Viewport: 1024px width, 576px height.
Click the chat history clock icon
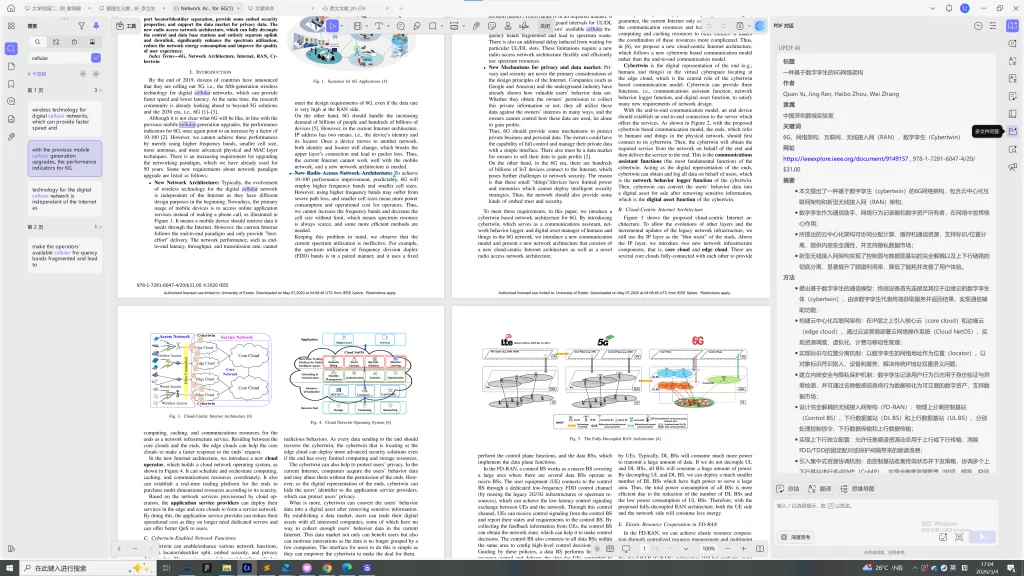[980, 26]
